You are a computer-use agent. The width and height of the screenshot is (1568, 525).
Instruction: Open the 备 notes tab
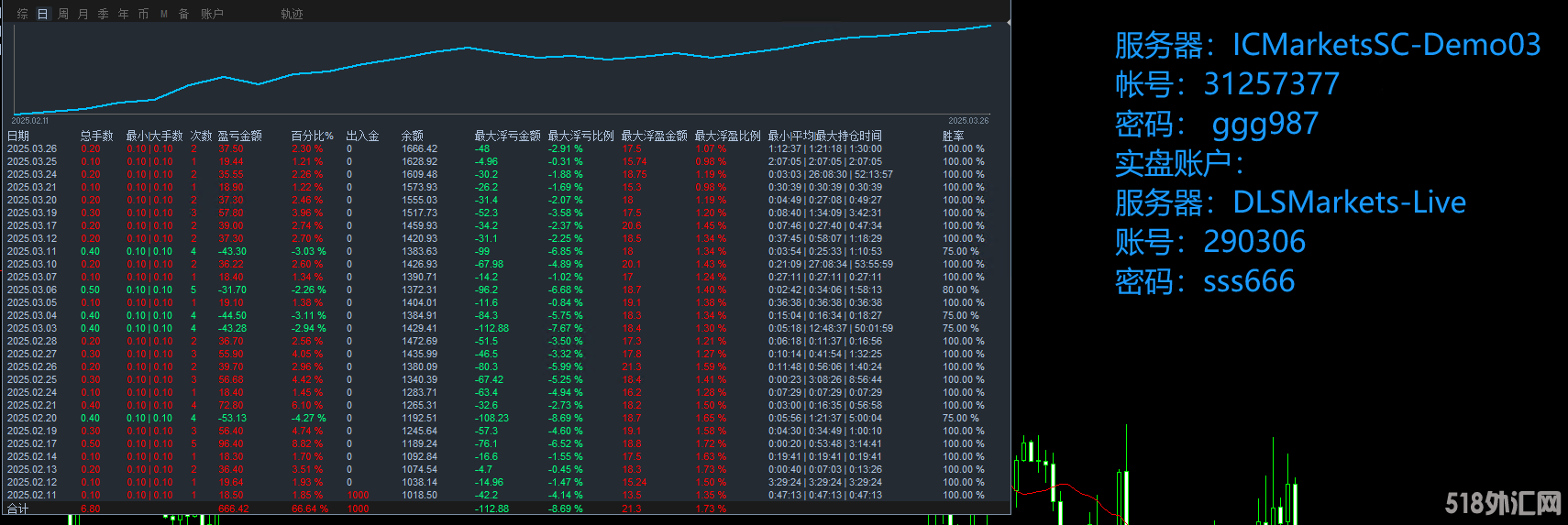(x=183, y=14)
